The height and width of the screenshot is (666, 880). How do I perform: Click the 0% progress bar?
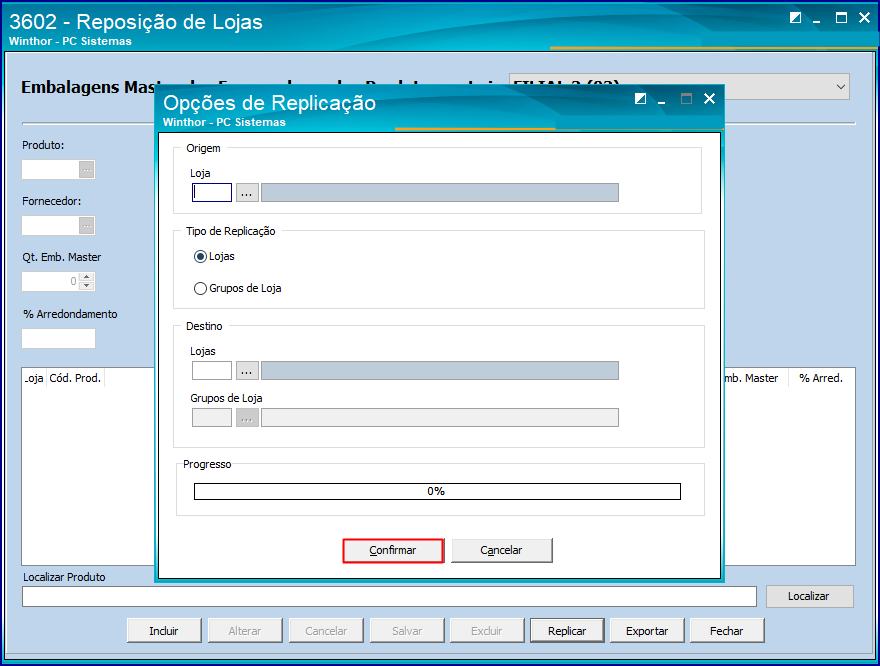click(x=437, y=492)
